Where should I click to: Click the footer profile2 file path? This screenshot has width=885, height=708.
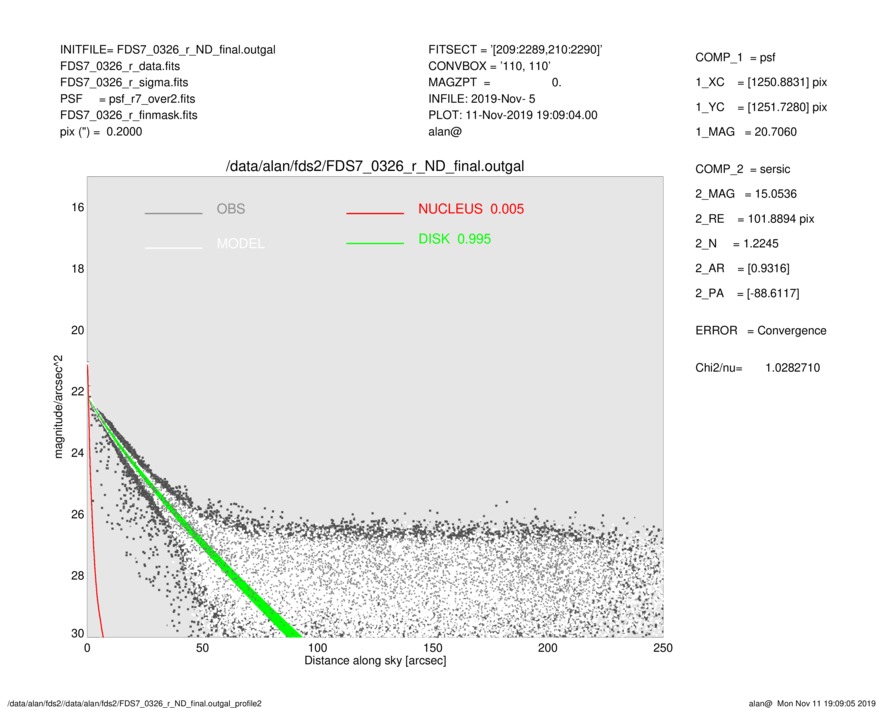coord(134,703)
